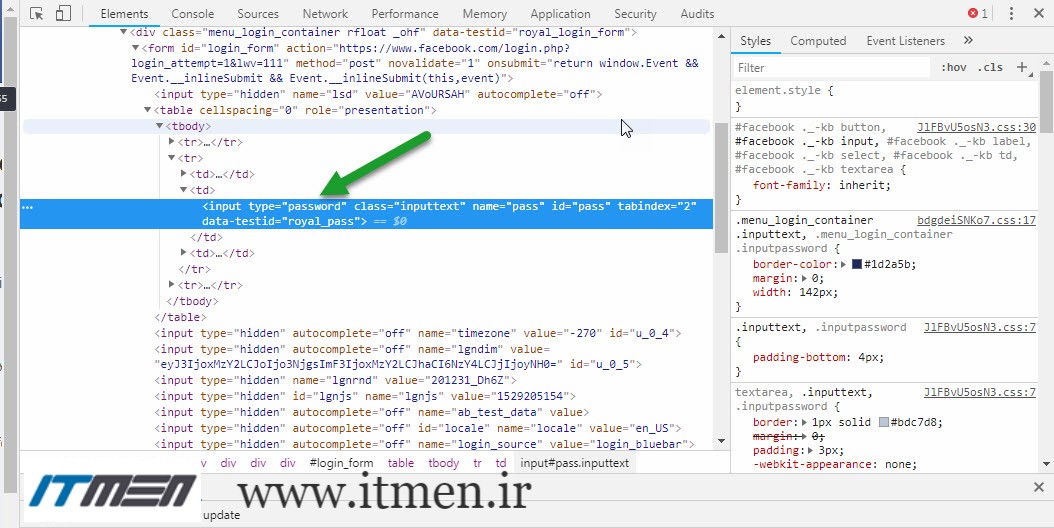1054x528 pixels.
Task: Open the #bdc7d8 color swatch picker
Action: [x=884, y=422]
